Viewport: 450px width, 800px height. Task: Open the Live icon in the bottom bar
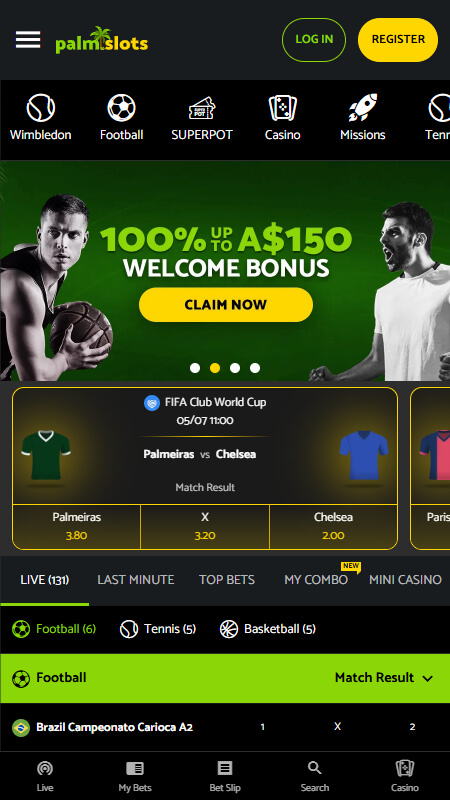tap(45, 768)
